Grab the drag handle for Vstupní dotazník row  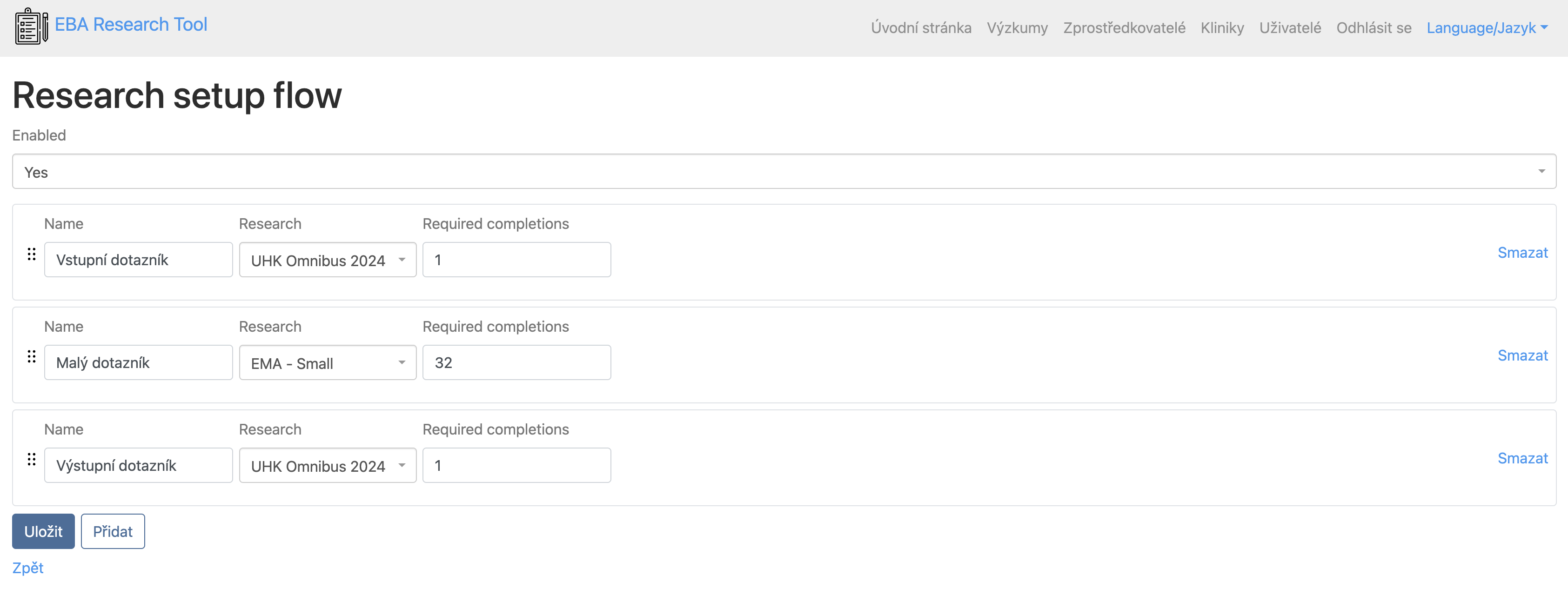(x=32, y=254)
